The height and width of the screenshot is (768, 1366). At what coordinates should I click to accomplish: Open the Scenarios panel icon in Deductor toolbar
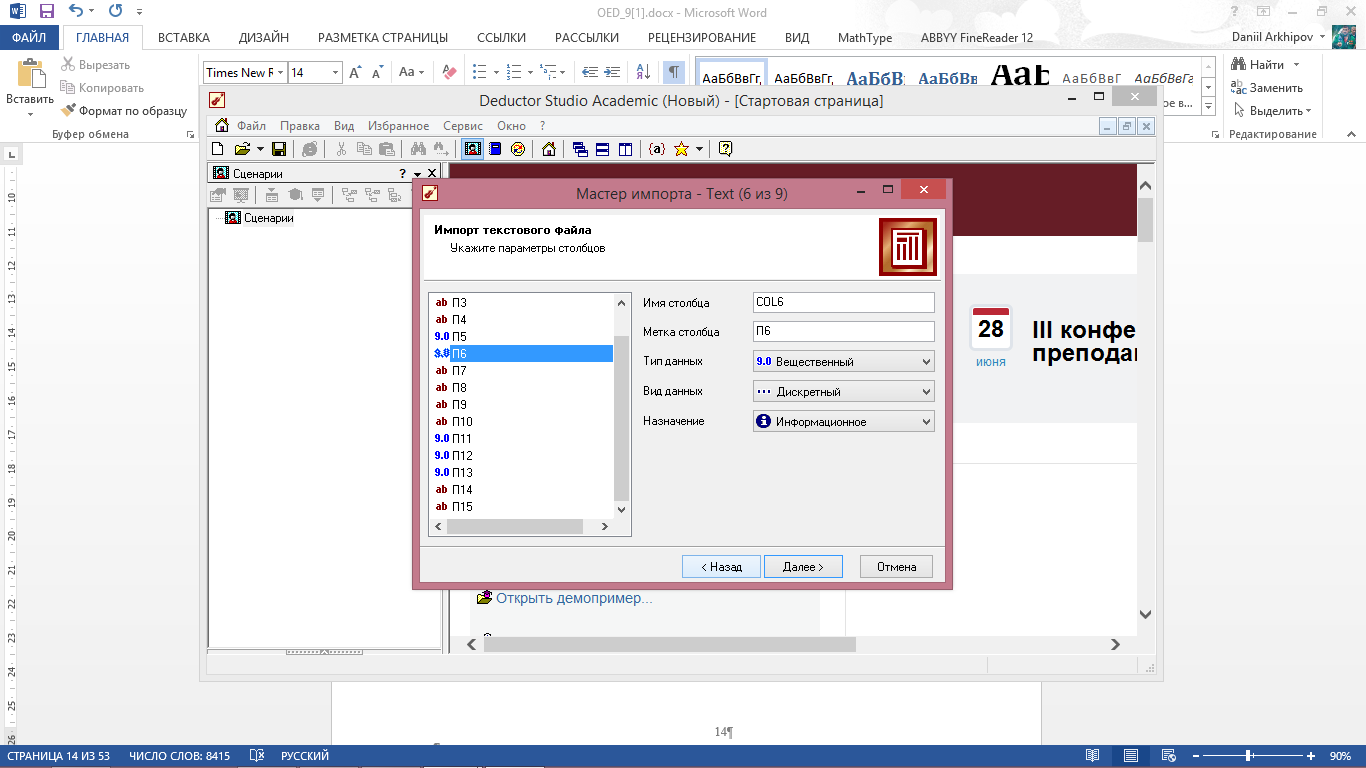tap(473, 149)
